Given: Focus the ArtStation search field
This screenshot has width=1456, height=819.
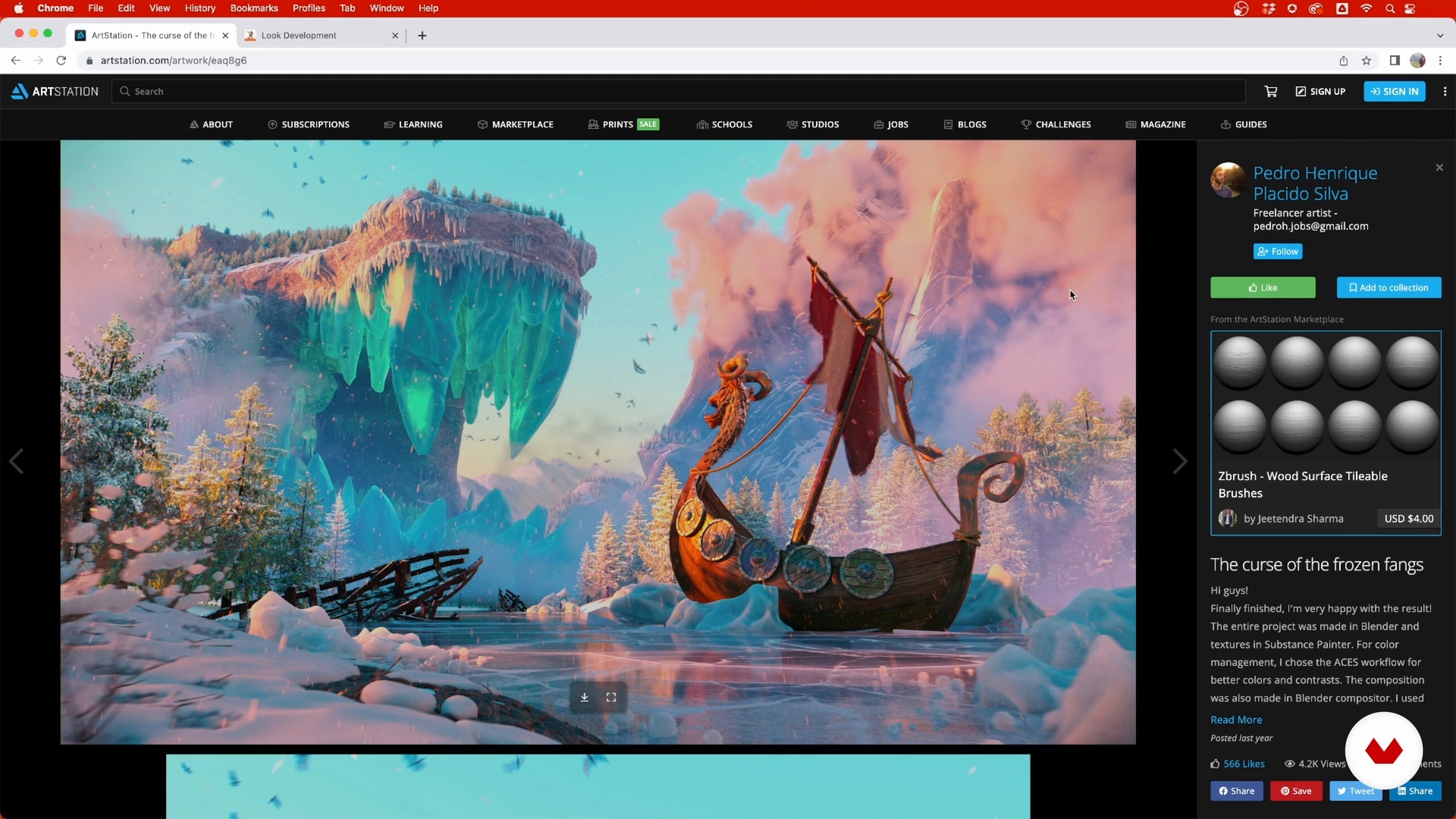Looking at the screenshot, I should (679, 91).
